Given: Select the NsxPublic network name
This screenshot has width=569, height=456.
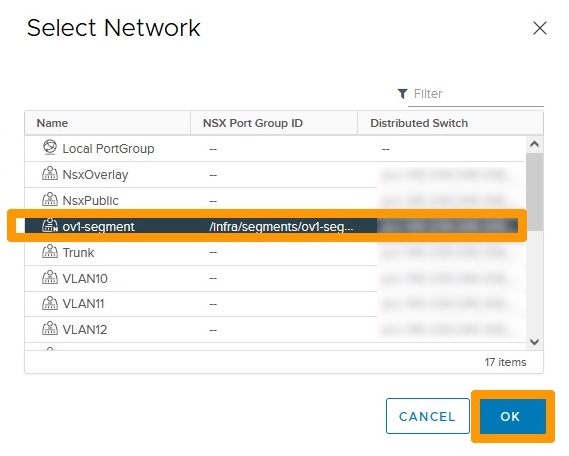Looking at the screenshot, I should [x=90, y=201].
